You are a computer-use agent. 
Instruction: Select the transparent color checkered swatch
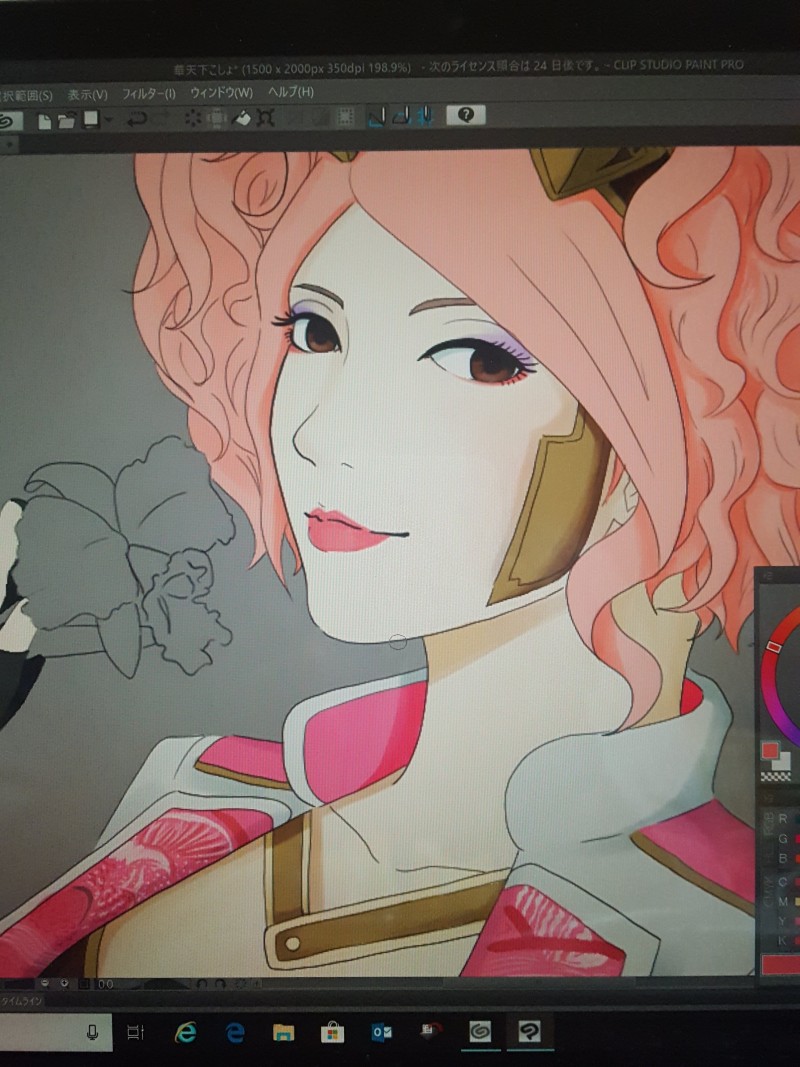[776, 776]
